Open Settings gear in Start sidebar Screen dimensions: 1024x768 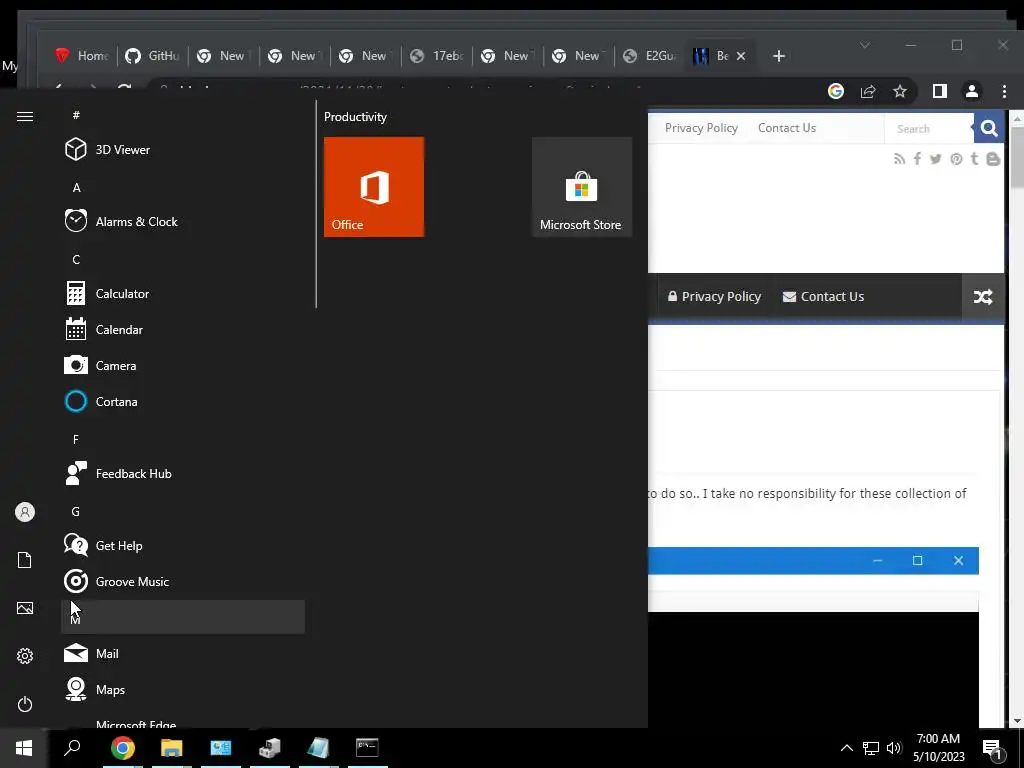click(25, 656)
